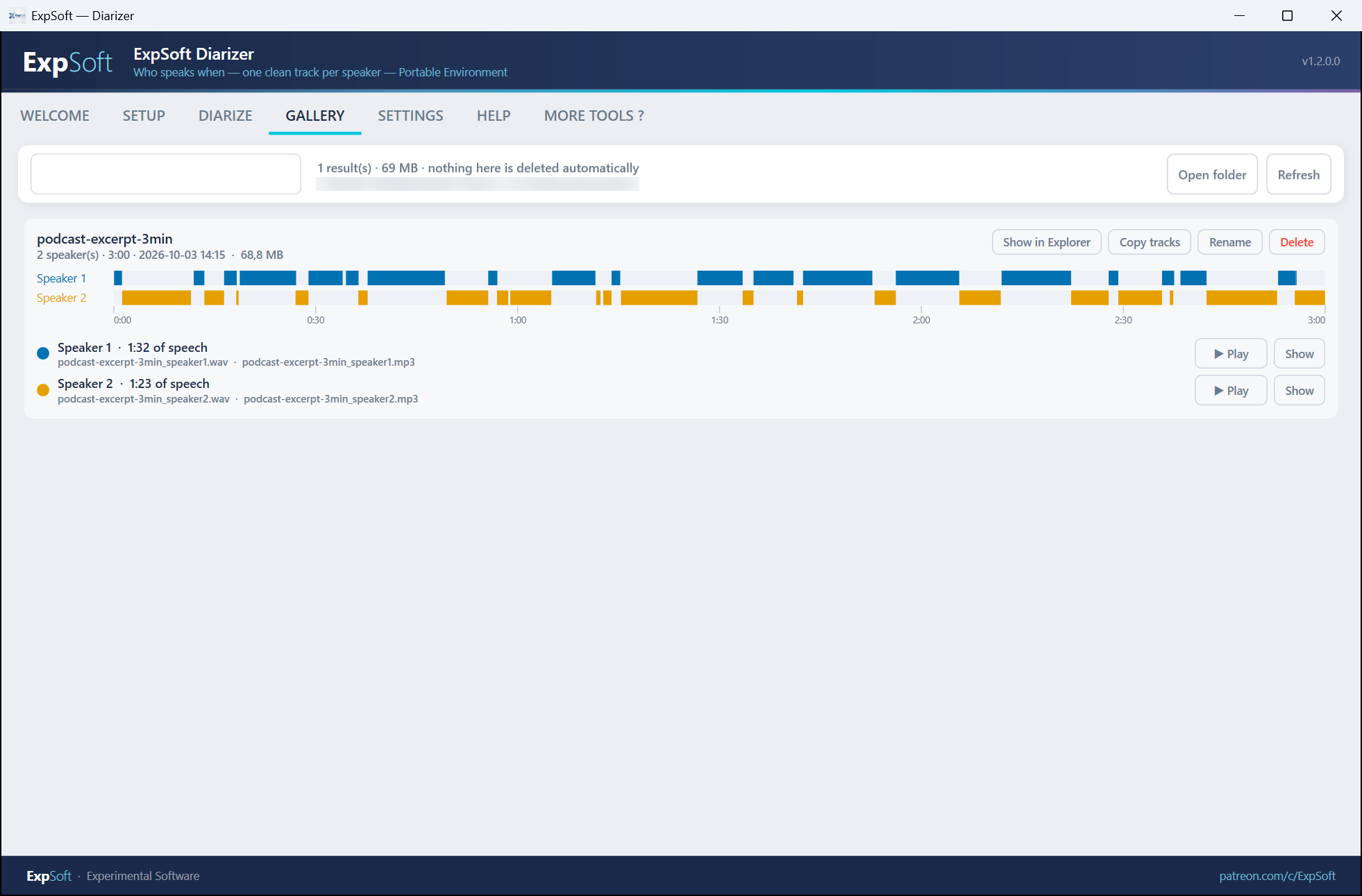1362x896 pixels.
Task: Show the Speaker 2 file
Action: pyautogui.click(x=1299, y=391)
